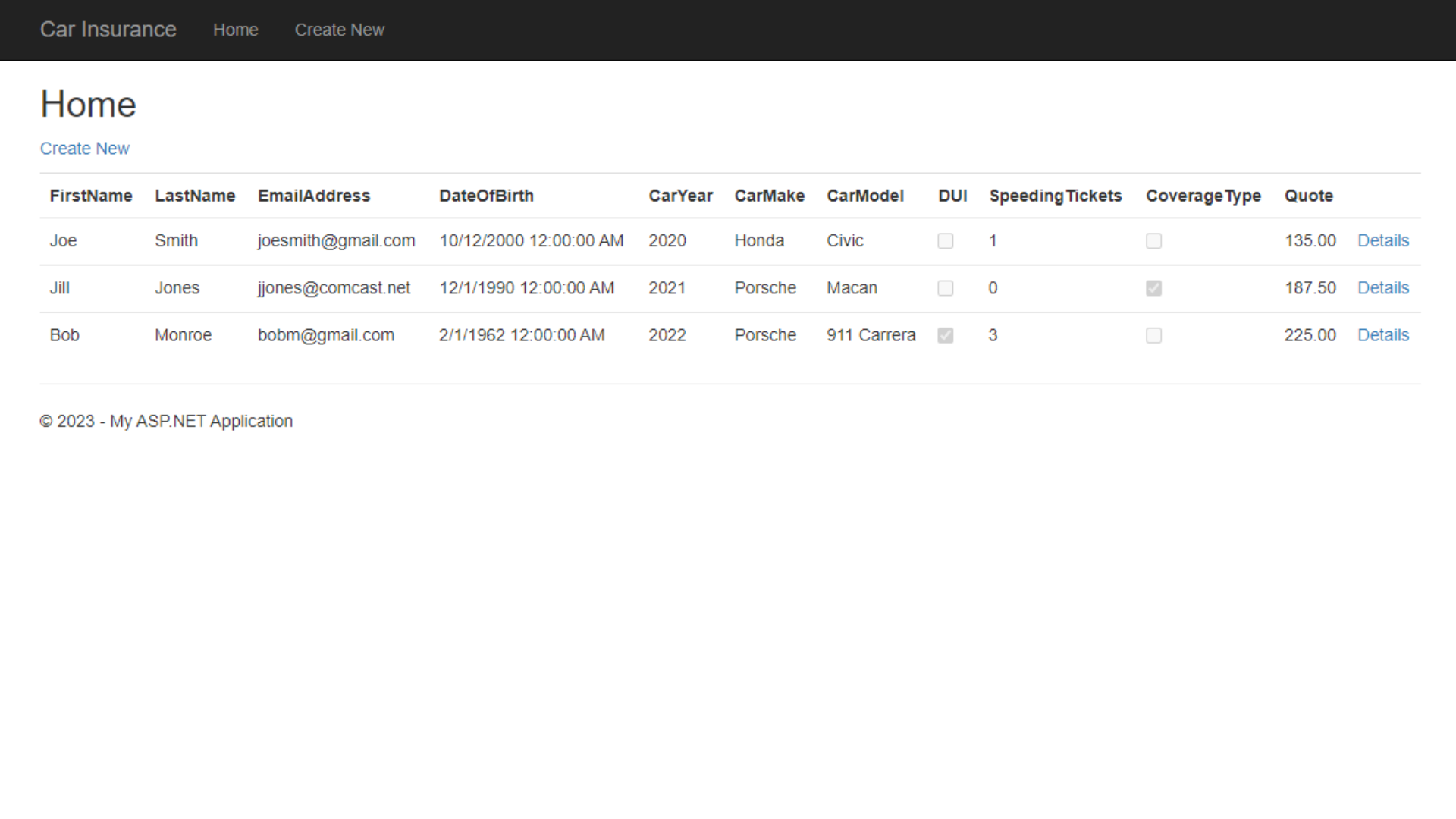Click date 12/1/1990 12:00:00 AM
The height and width of the screenshot is (819, 1456).
click(x=526, y=288)
